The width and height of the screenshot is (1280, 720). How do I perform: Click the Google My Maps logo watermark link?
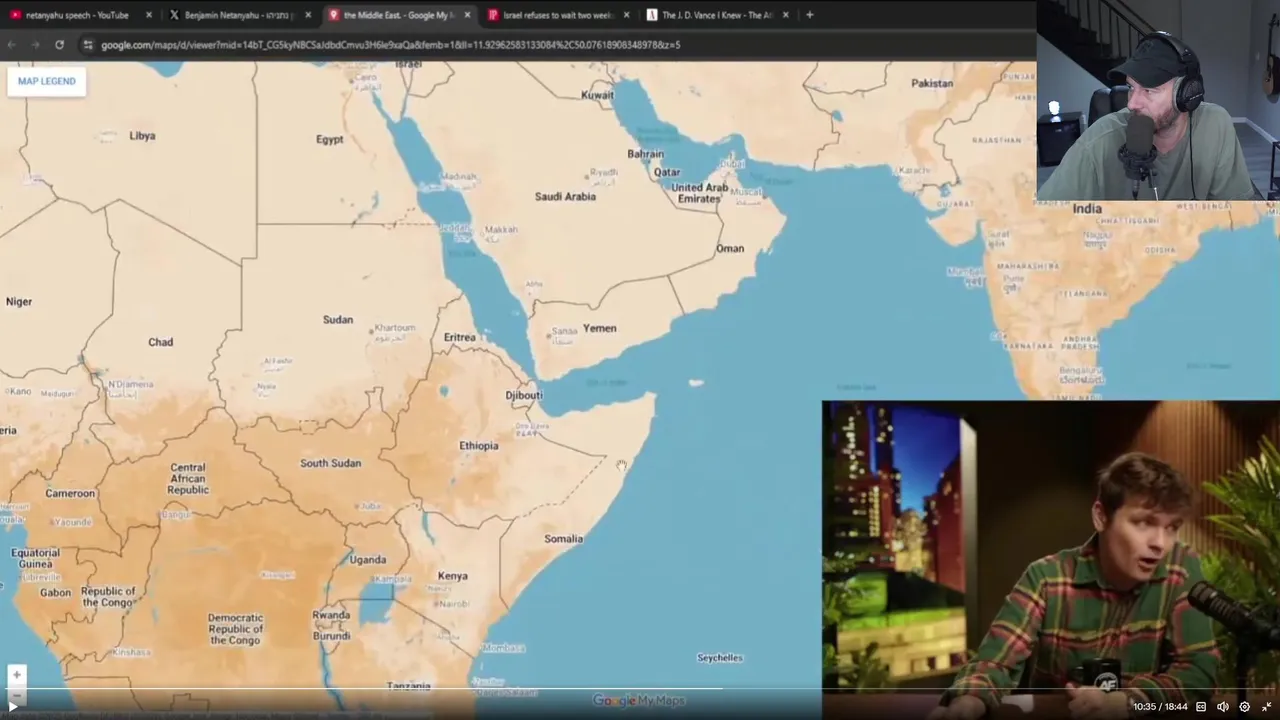click(638, 701)
